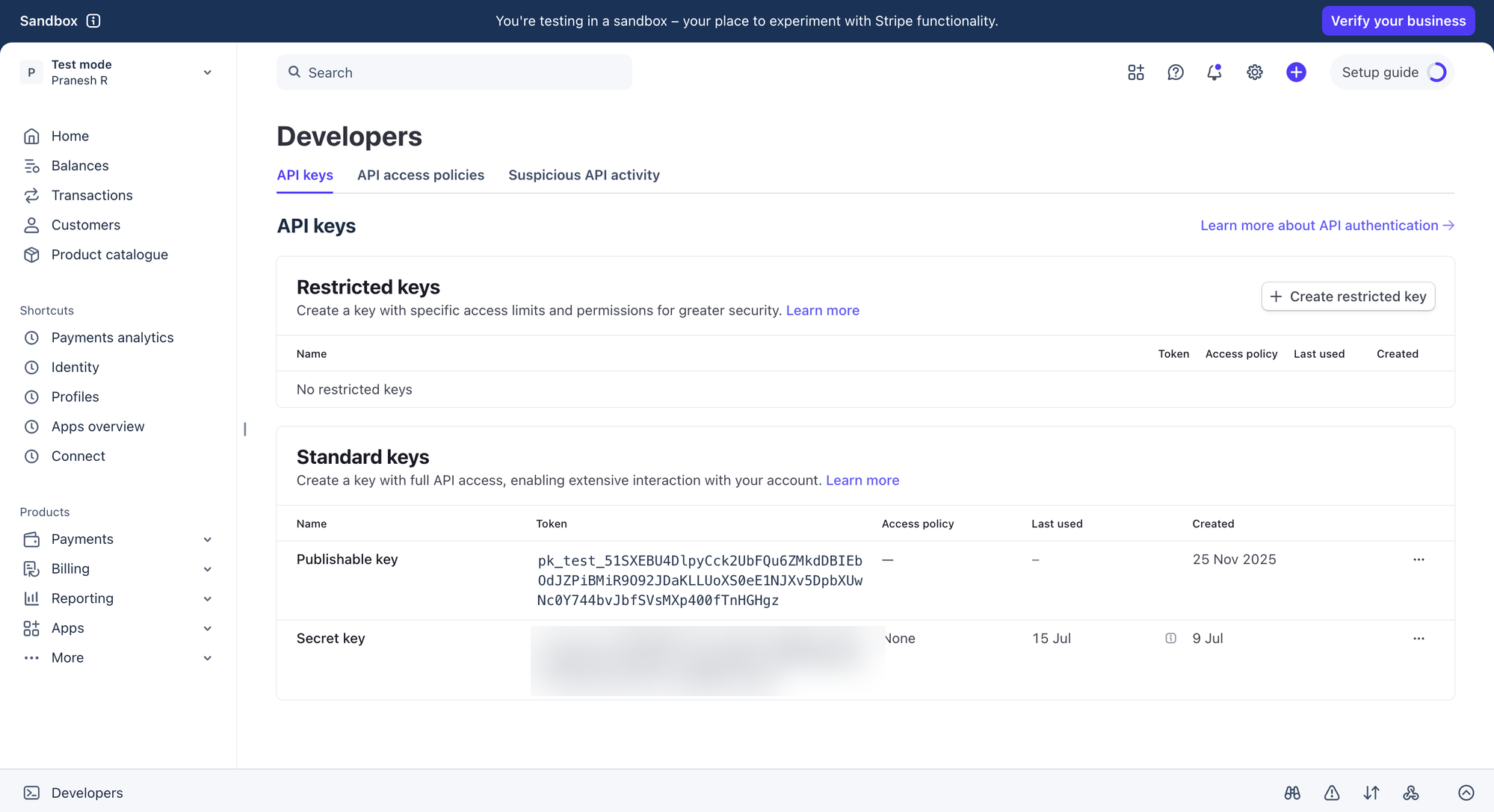Image resolution: width=1494 pixels, height=812 pixels.
Task: Open the Profiles shortcut clock icon
Action: (x=31, y=397)
